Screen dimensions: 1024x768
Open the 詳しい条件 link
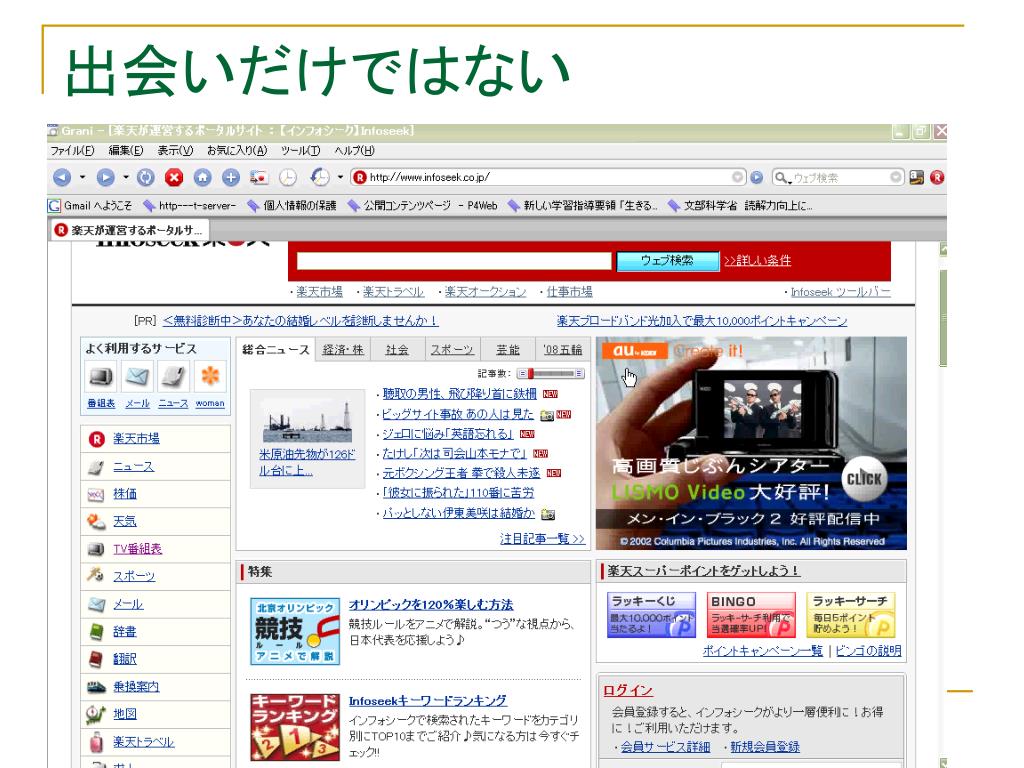[x=758, y=261]
